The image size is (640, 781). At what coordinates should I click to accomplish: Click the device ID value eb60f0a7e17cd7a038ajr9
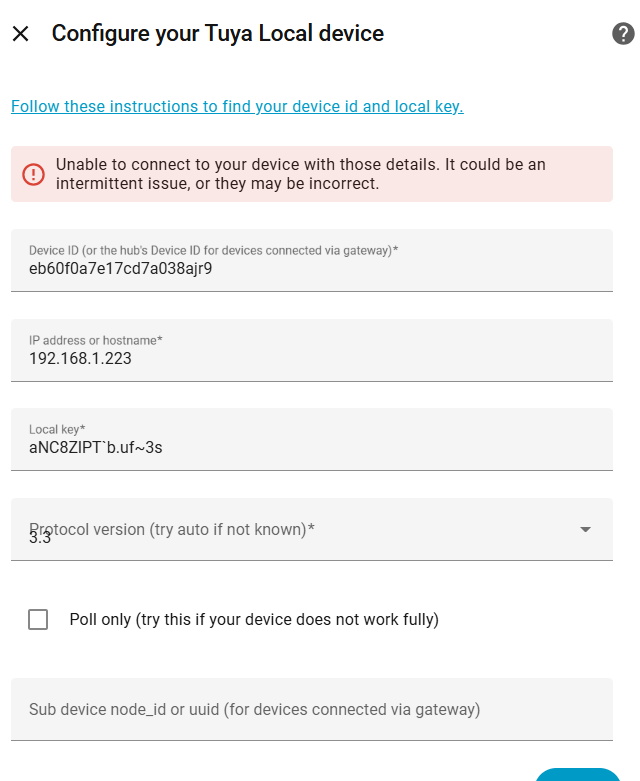[x=120, y=269]
